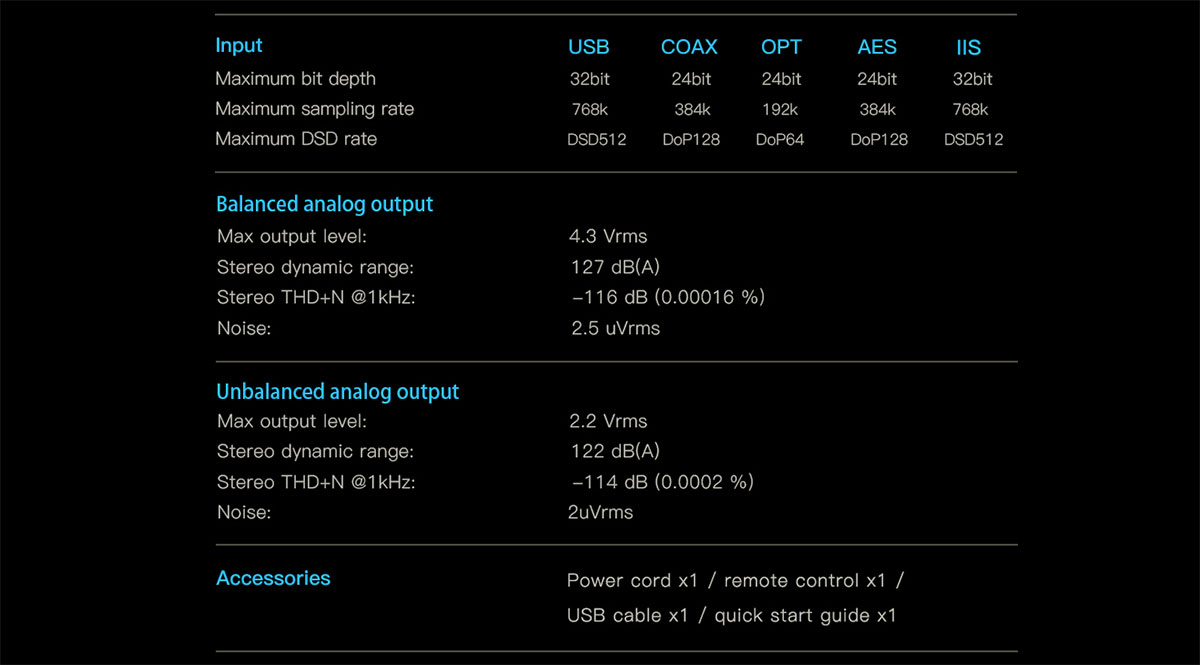Click the 127 dB(A) dynamic range value
Viewport: 1200px width, 665px height.
point(615,267)
